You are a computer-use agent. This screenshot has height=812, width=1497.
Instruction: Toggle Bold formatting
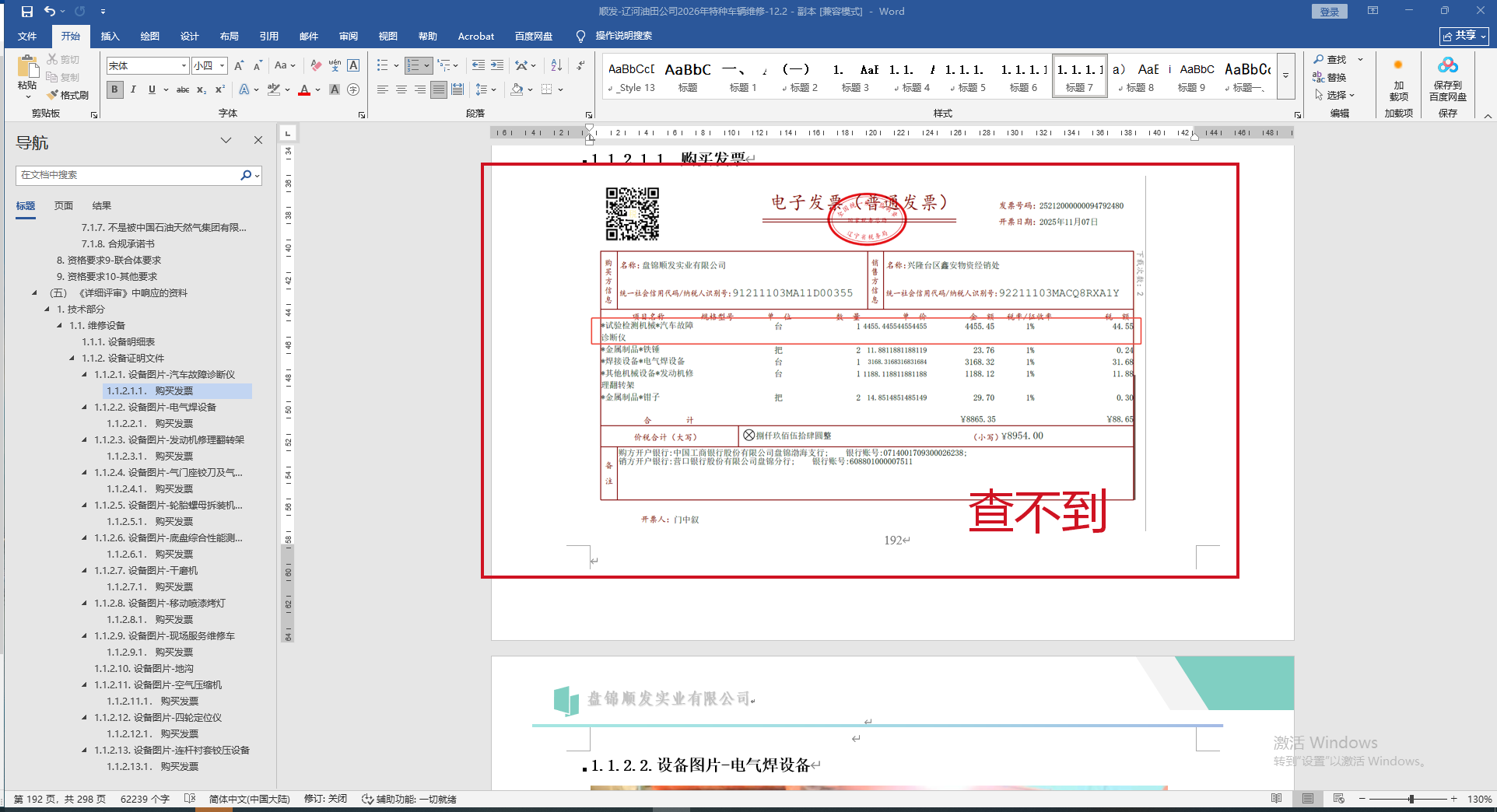(x=115, y=89)
